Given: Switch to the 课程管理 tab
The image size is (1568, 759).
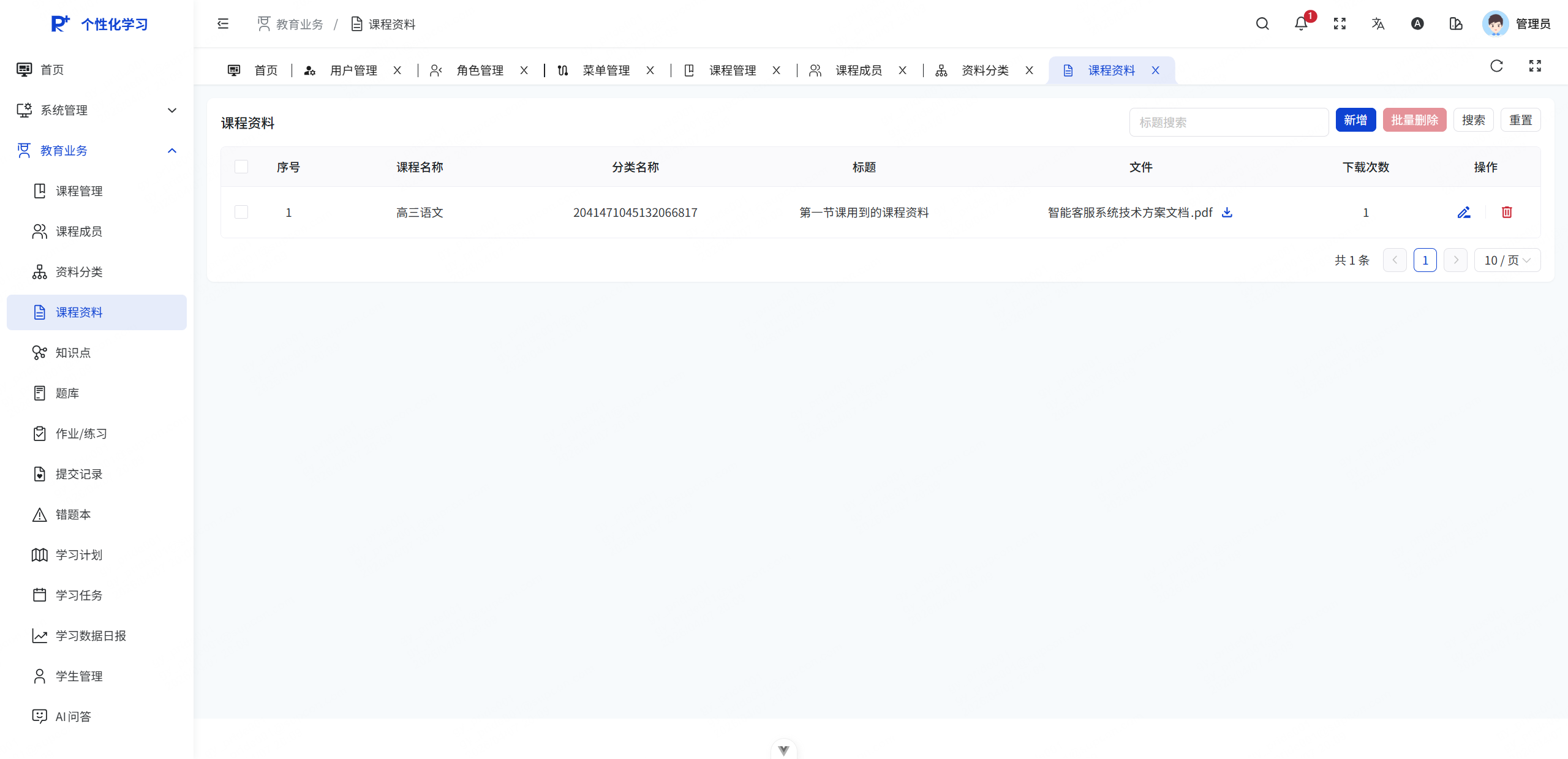Looking at the screenshot, I should (732, 70).
